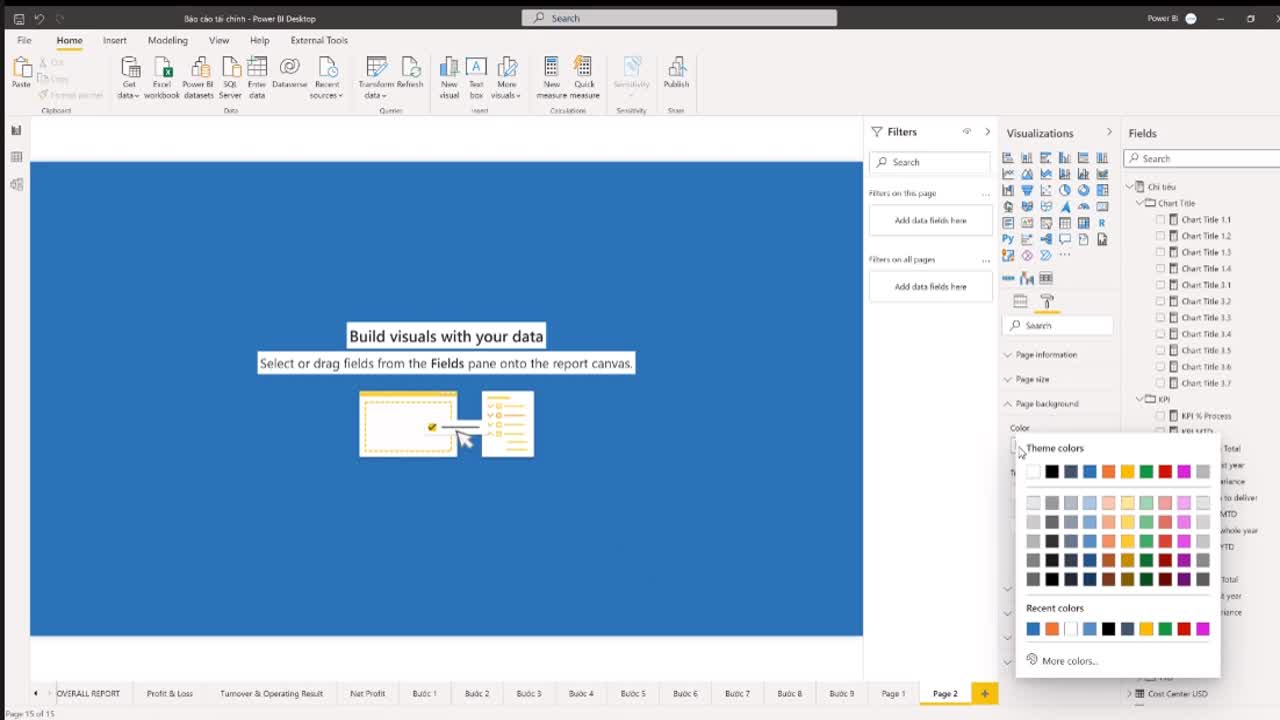Check the KPI % Process field

pos(1160,416)
